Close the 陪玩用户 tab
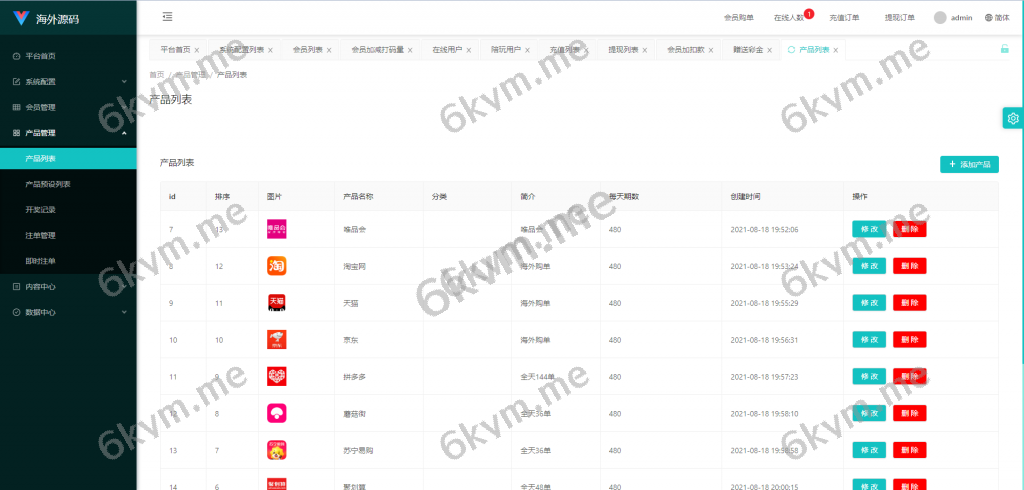The height and width of the screenshot is (490, 1024). [528, 50]
